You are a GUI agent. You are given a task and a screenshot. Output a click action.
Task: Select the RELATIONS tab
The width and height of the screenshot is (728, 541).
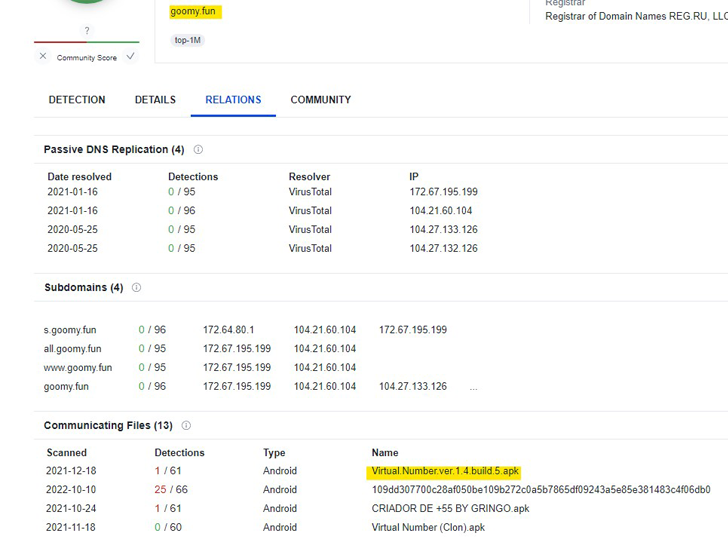point(233,100)
